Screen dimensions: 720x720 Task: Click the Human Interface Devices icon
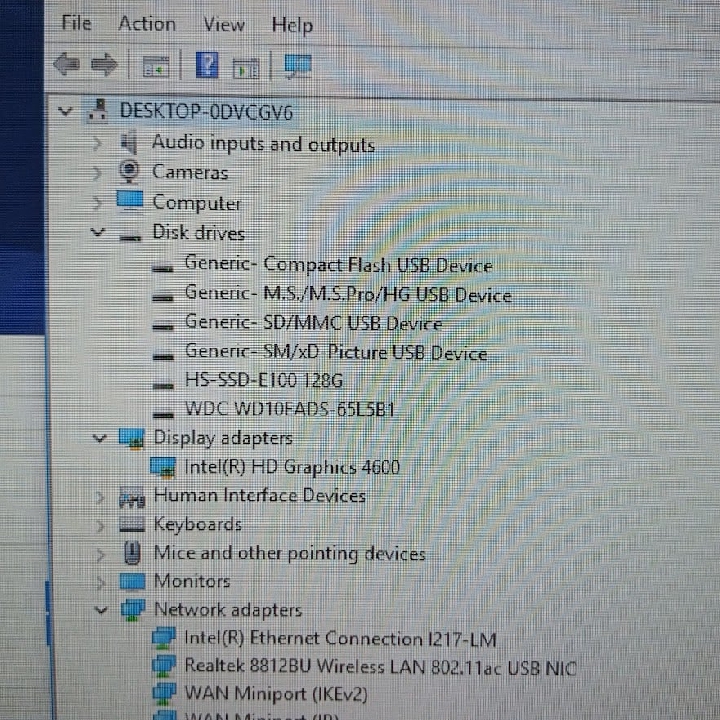click(x=132, y=497)
